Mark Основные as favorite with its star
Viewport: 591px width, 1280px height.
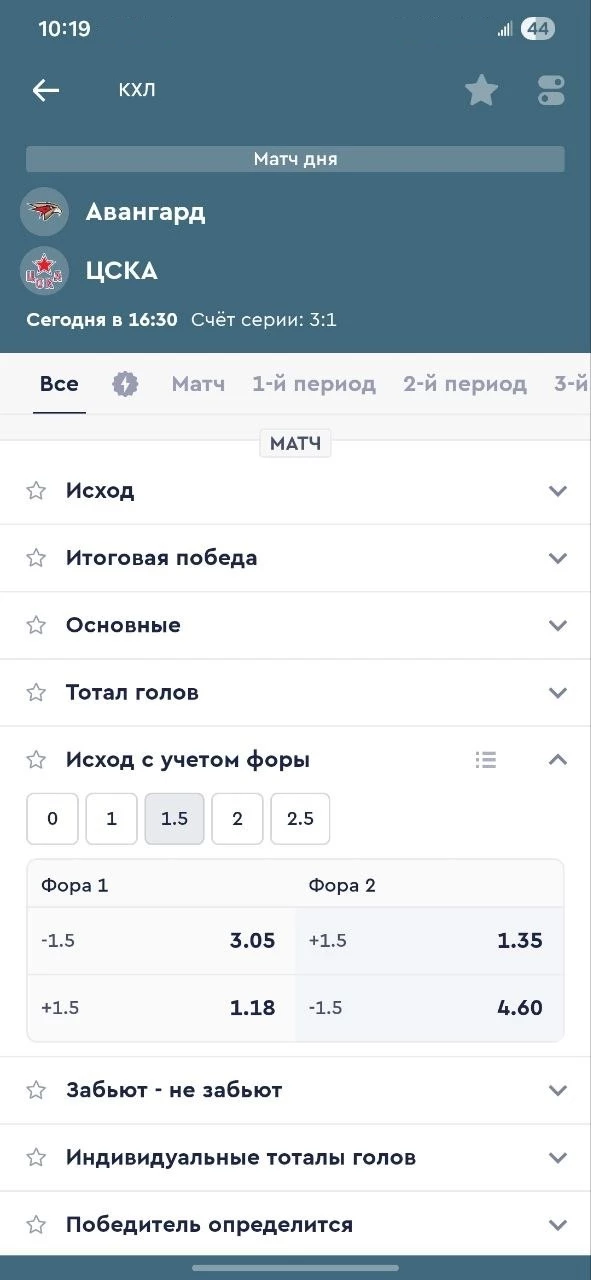click(x=36, y=625)
